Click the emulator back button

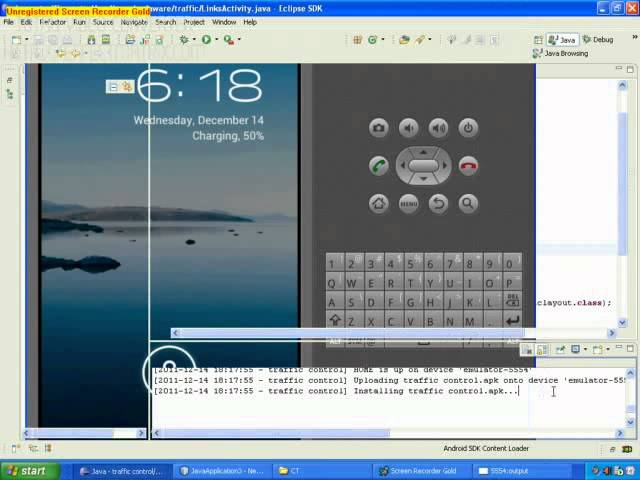tap(438, 203)
